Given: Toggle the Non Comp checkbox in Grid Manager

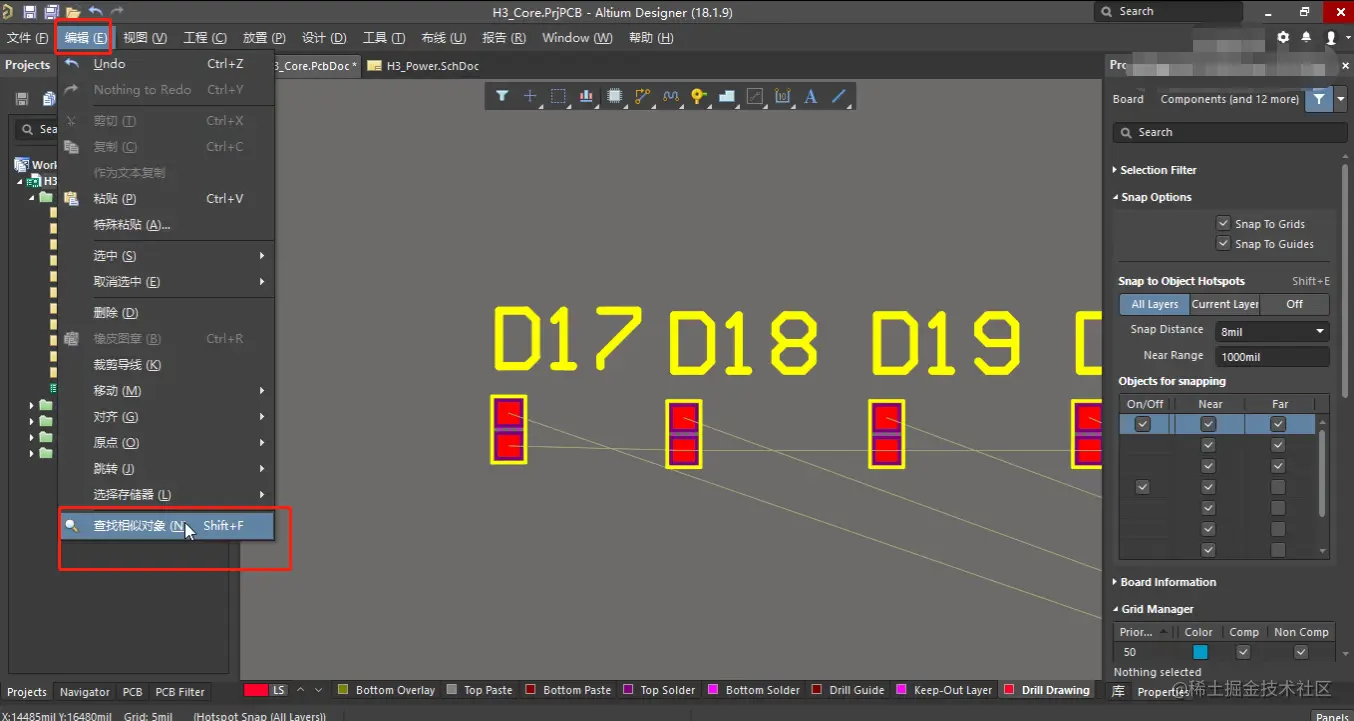Looking at the screenshot, I should point(1301,652).
